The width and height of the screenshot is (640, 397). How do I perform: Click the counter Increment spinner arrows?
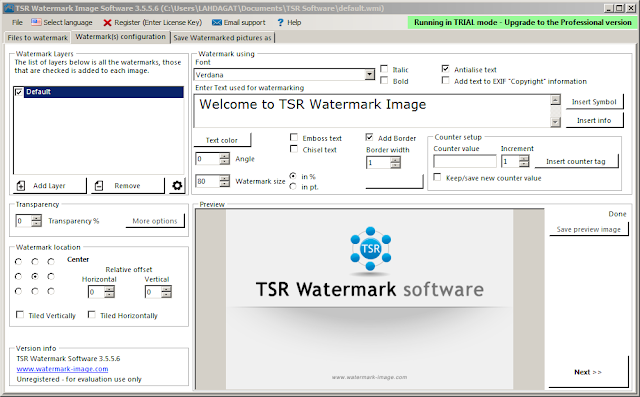click(524, 161)
